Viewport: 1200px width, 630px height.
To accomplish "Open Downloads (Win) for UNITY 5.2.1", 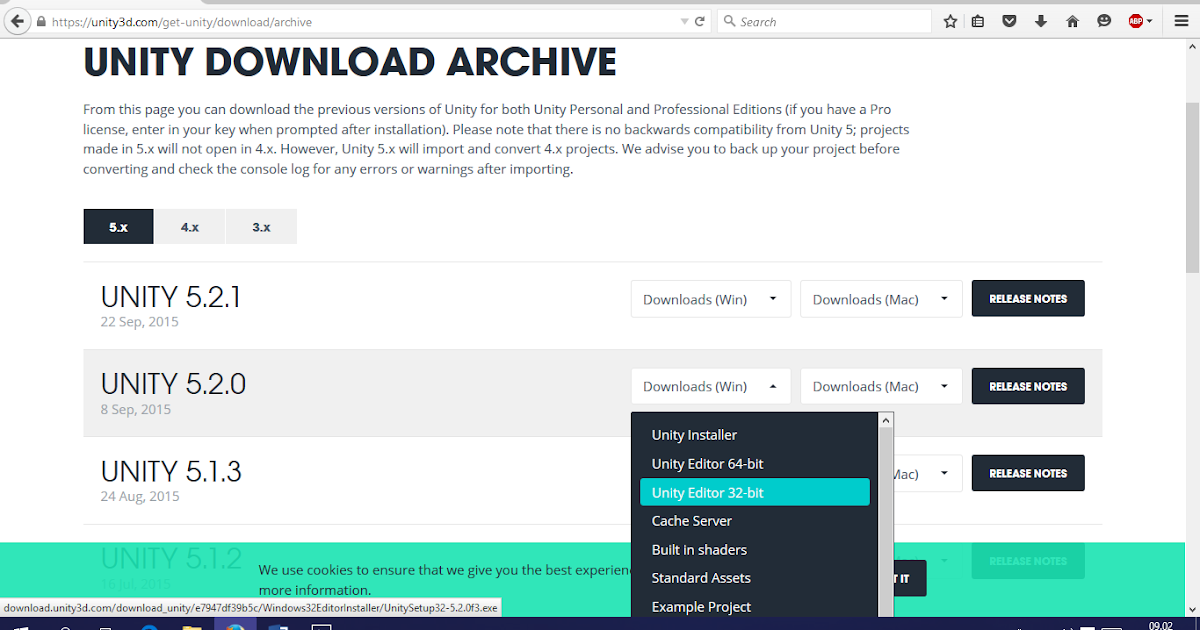I will [711, 299].
